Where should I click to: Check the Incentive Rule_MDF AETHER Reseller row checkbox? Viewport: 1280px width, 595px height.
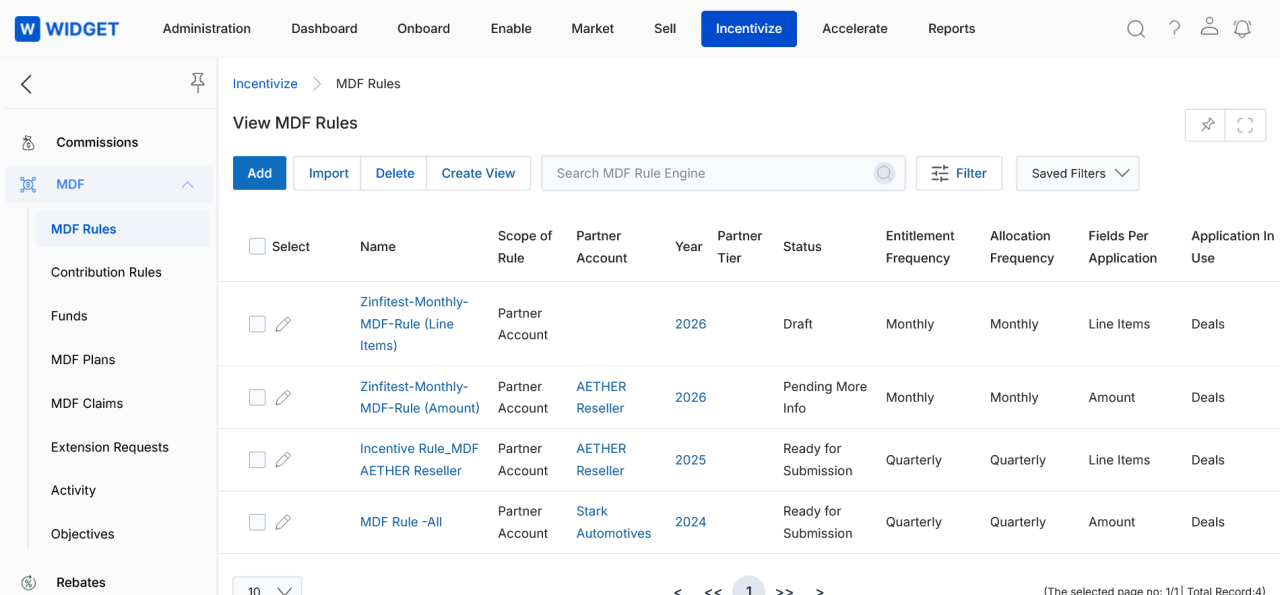point(257,460)
